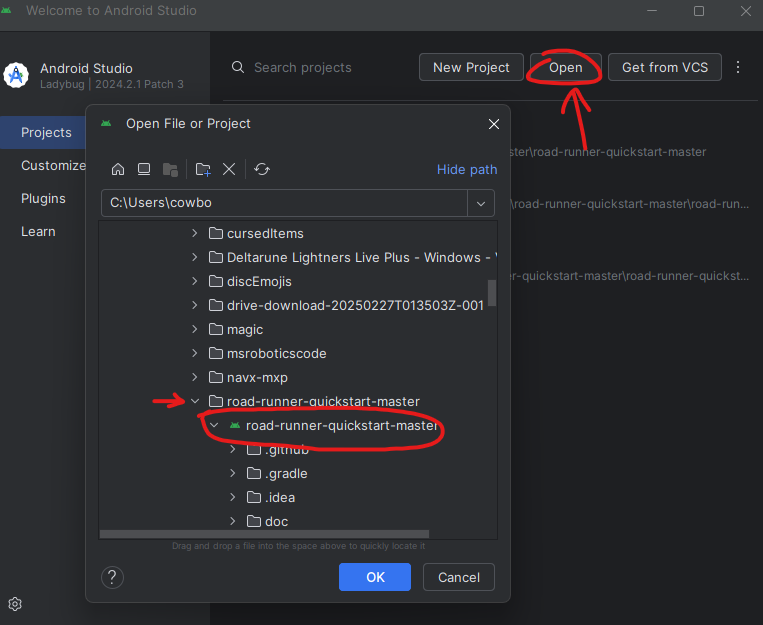Open the Learn tab
The image size is (763, 625).
click(38, 232)
